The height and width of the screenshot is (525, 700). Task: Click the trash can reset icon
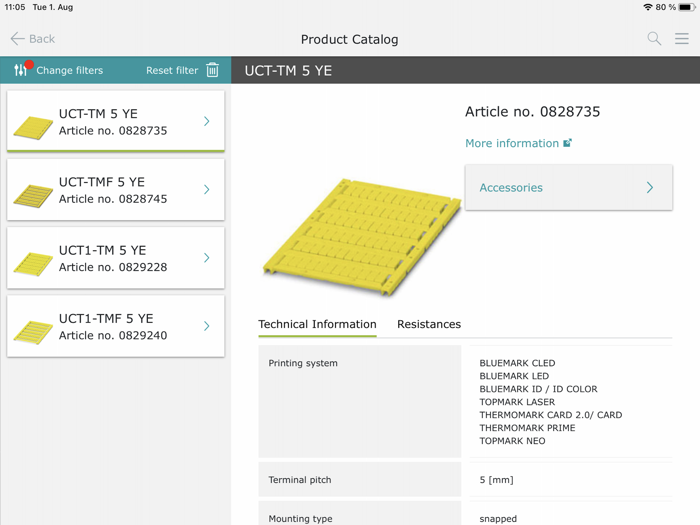click(212, 70)
